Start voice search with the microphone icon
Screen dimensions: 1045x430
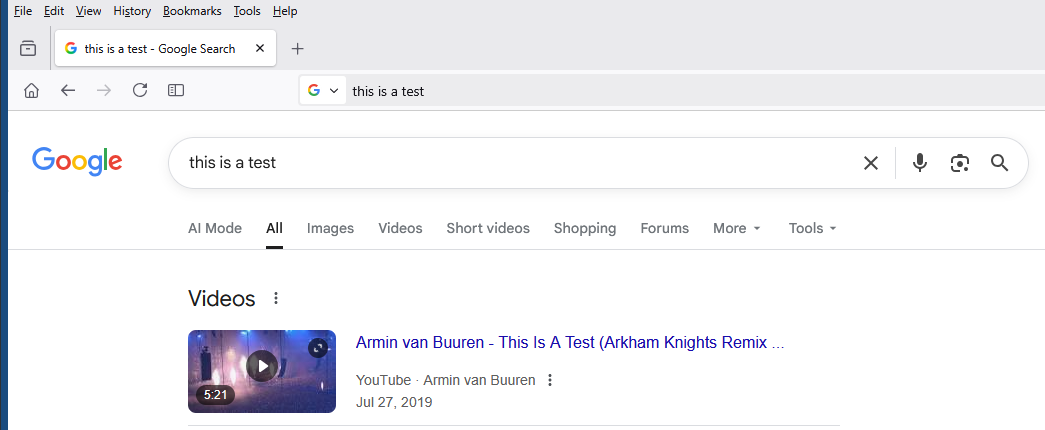click(920, 163)
